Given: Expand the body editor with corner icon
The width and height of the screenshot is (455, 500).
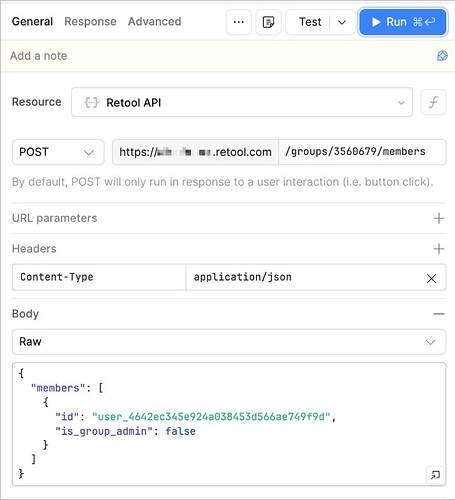Looking at the screenshot, I should tap(435, 474).
